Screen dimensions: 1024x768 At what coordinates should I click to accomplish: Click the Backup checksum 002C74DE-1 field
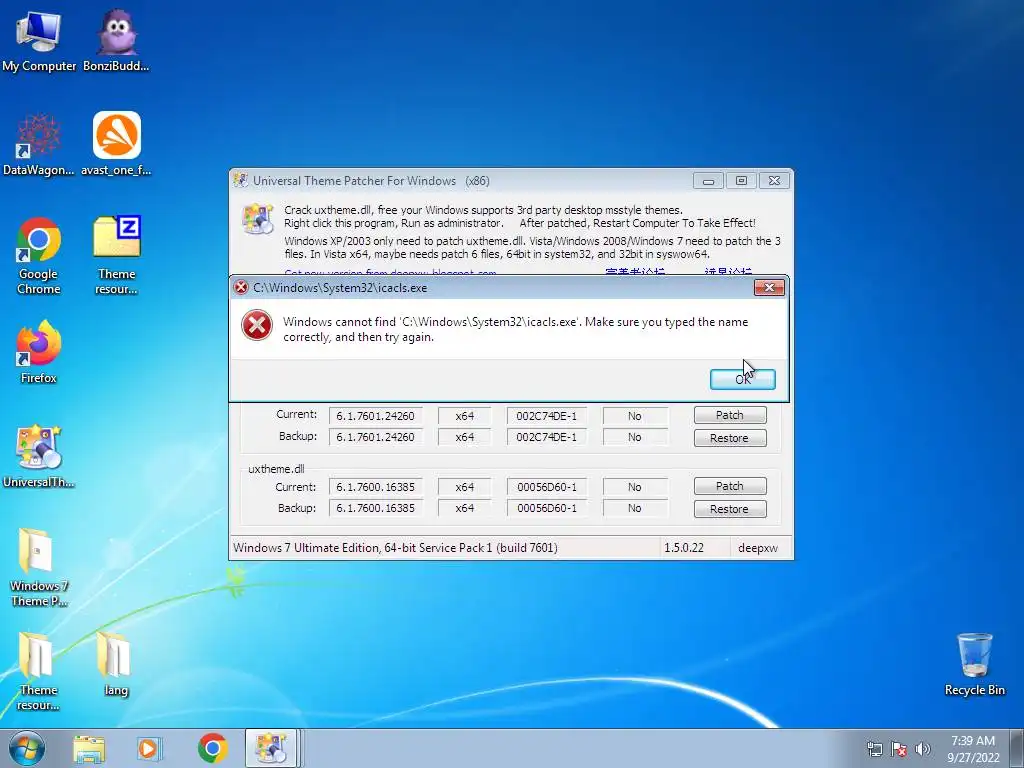[547, 437]
